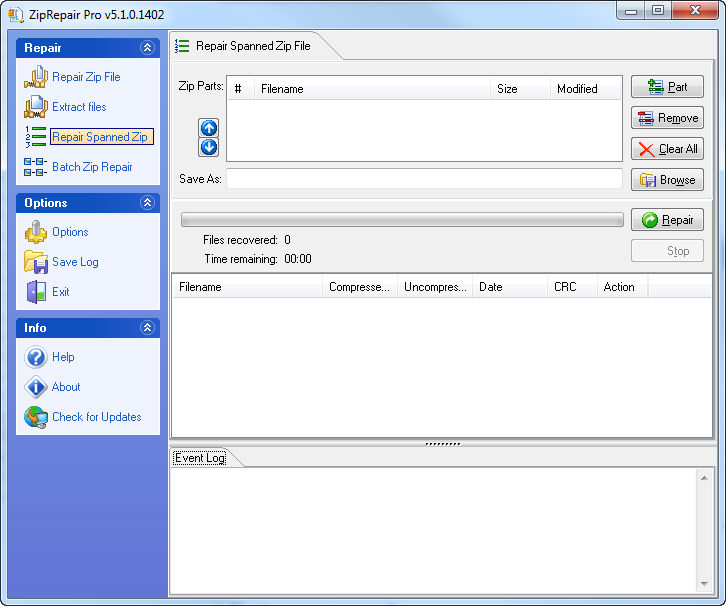
Task: Click the Exit door icon
Action: [x=36, y=292]
